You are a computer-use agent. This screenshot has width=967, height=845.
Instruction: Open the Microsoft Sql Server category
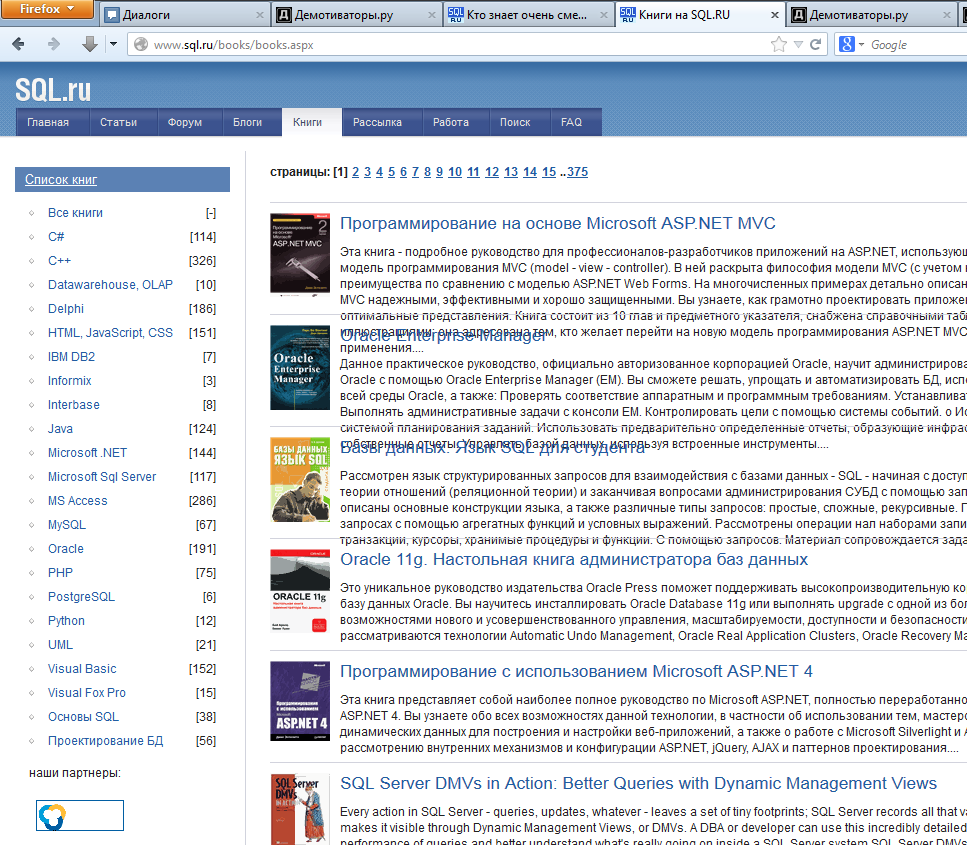click(102, 477)
